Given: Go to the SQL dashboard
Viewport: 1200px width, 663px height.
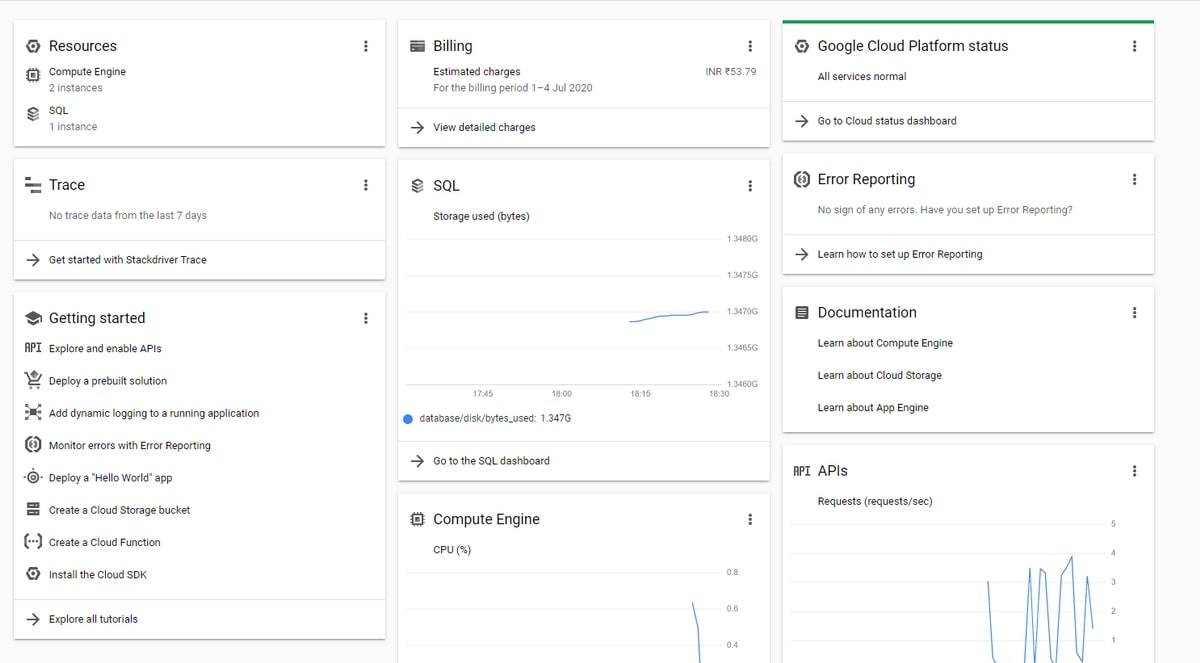Looking at the screenshot, I should point(491,461).
